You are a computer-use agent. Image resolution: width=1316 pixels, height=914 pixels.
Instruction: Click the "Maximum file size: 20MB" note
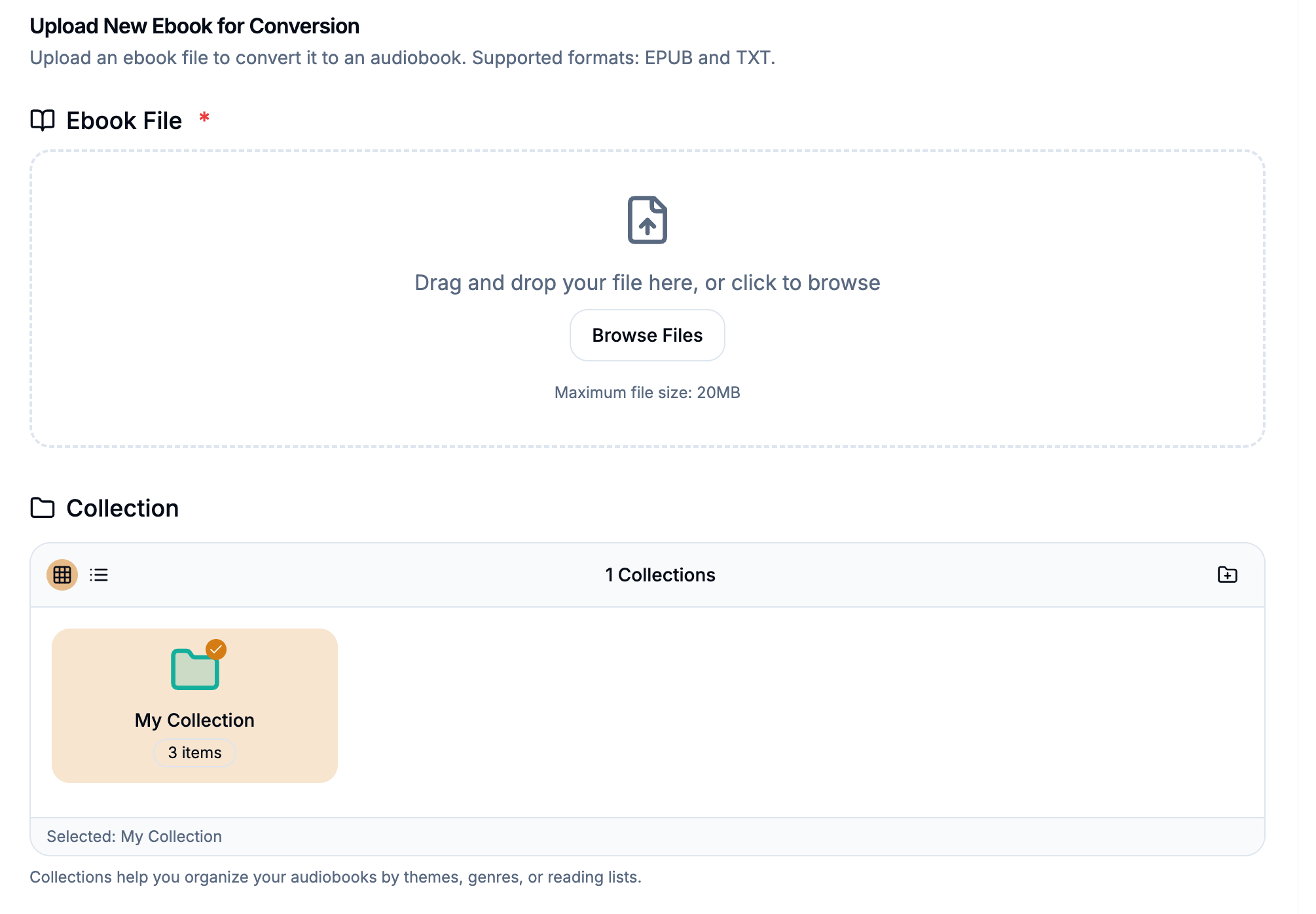[x=647, y=393]
